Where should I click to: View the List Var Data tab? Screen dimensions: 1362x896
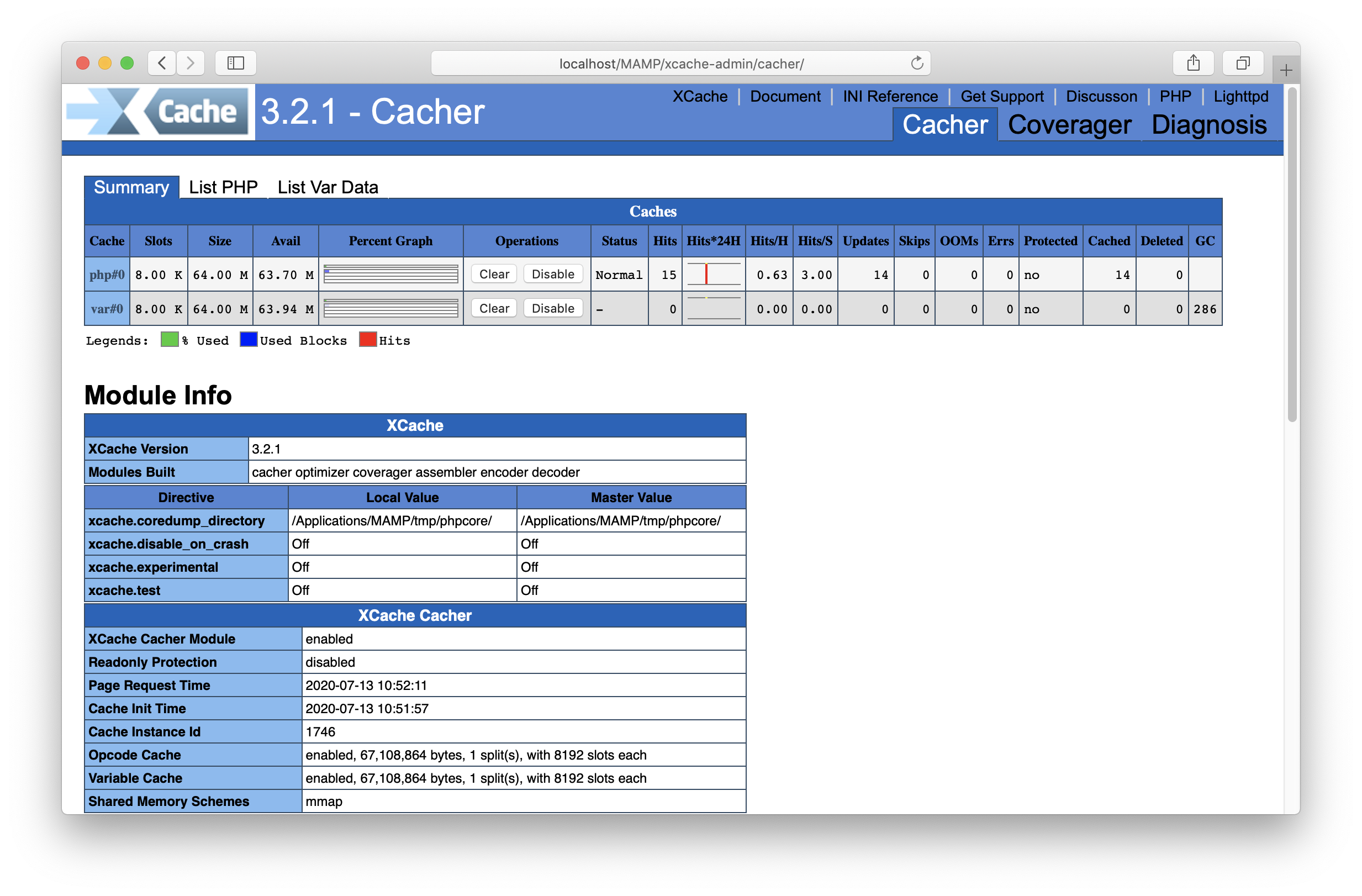pyautogui.click(x=328, y=187)
